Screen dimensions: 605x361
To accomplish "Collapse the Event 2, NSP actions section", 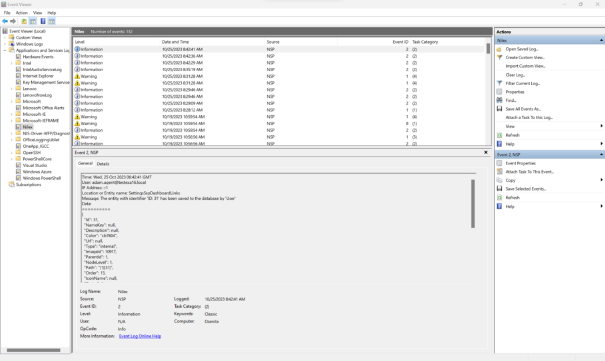I will 601,154.
